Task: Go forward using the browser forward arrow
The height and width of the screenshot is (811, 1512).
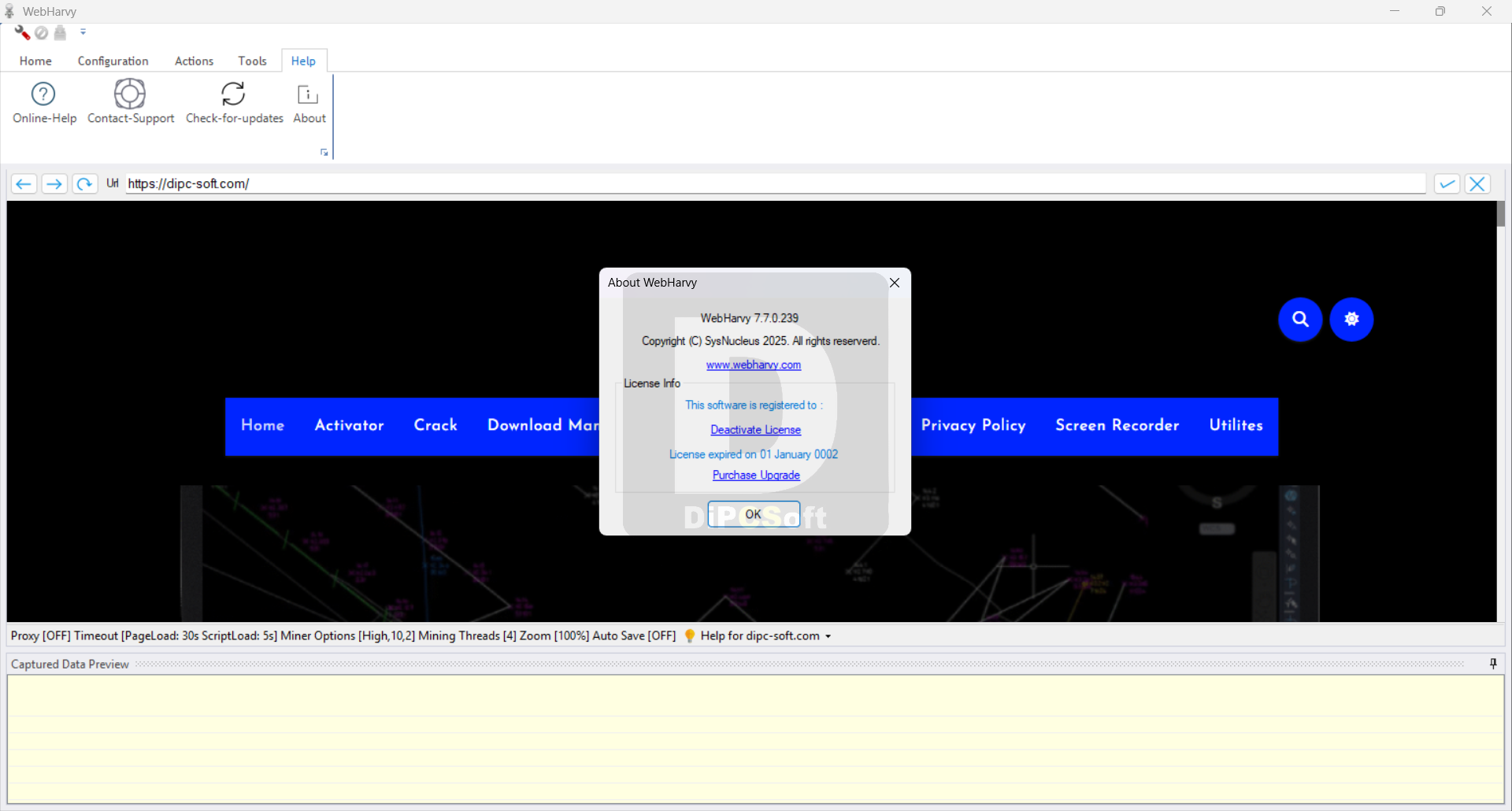Action: point(54,183)
